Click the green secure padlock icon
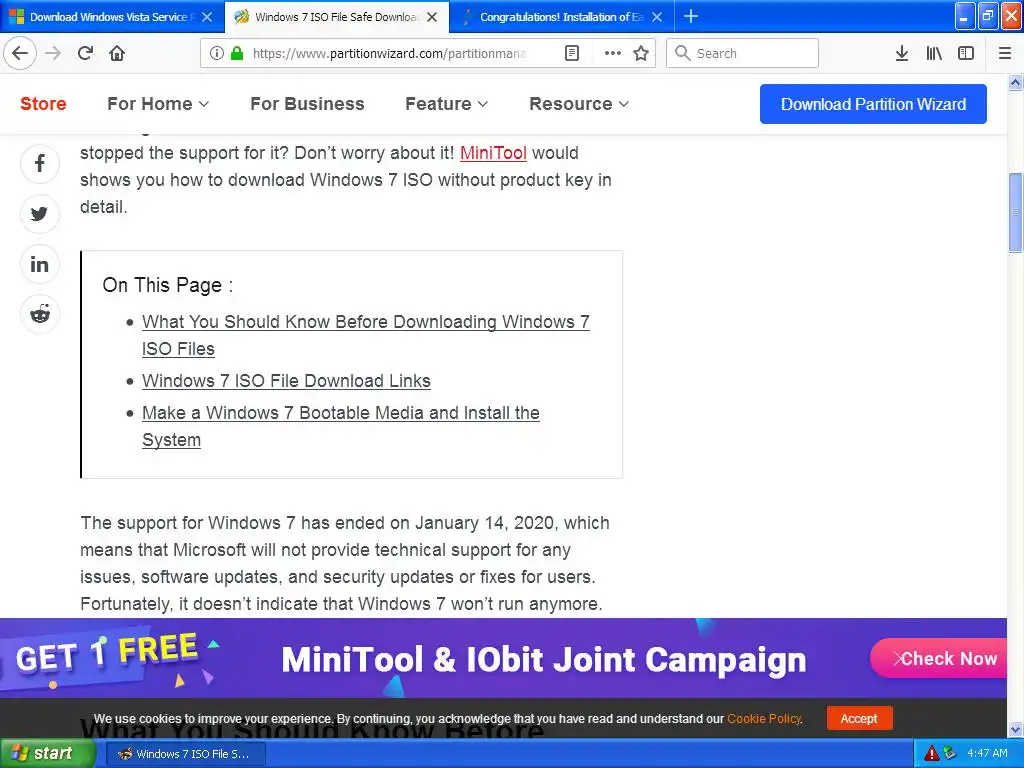The height and width of the screenshot is (768, 1024). pyautogui.click(x=237, y=53)
